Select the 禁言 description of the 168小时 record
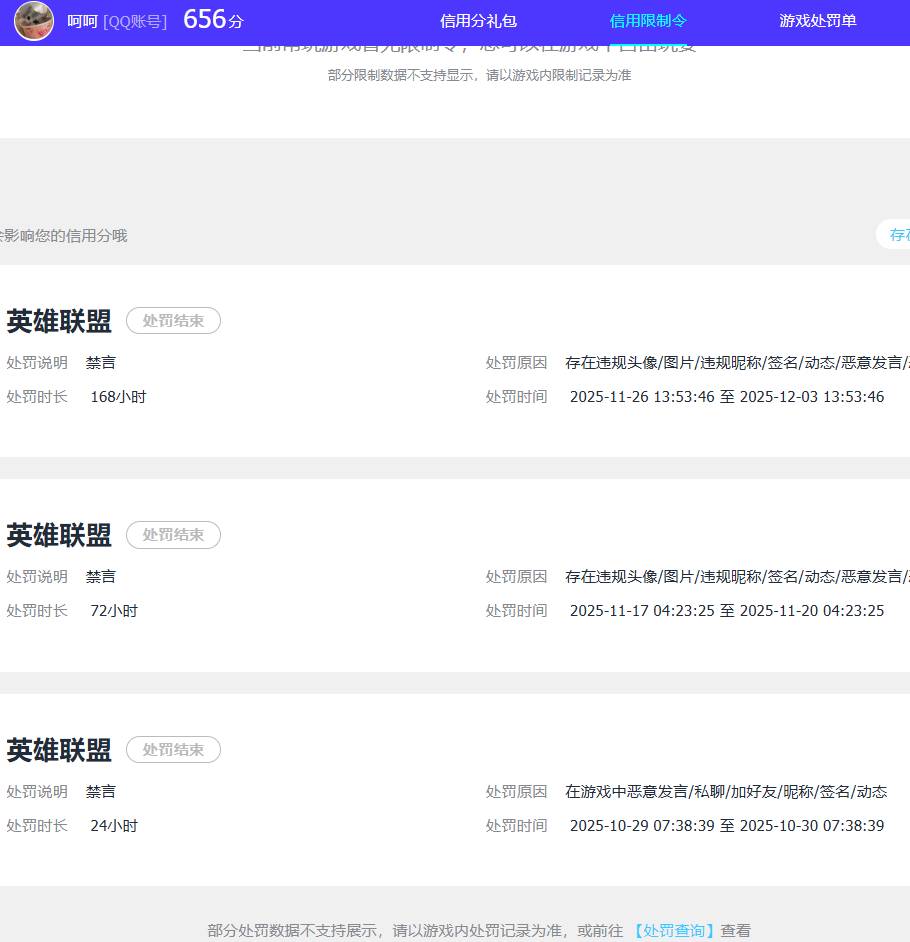Screen dimensions: 910x942 100,363
